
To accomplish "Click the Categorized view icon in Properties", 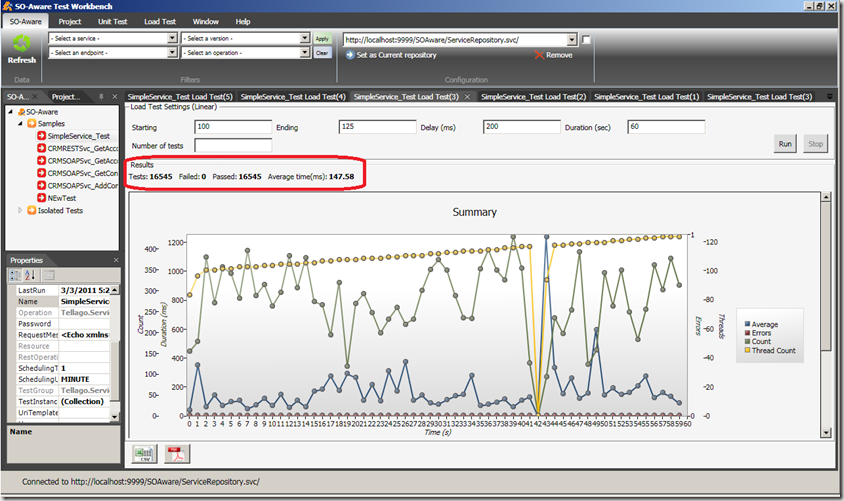I will [x=15, y=275].
